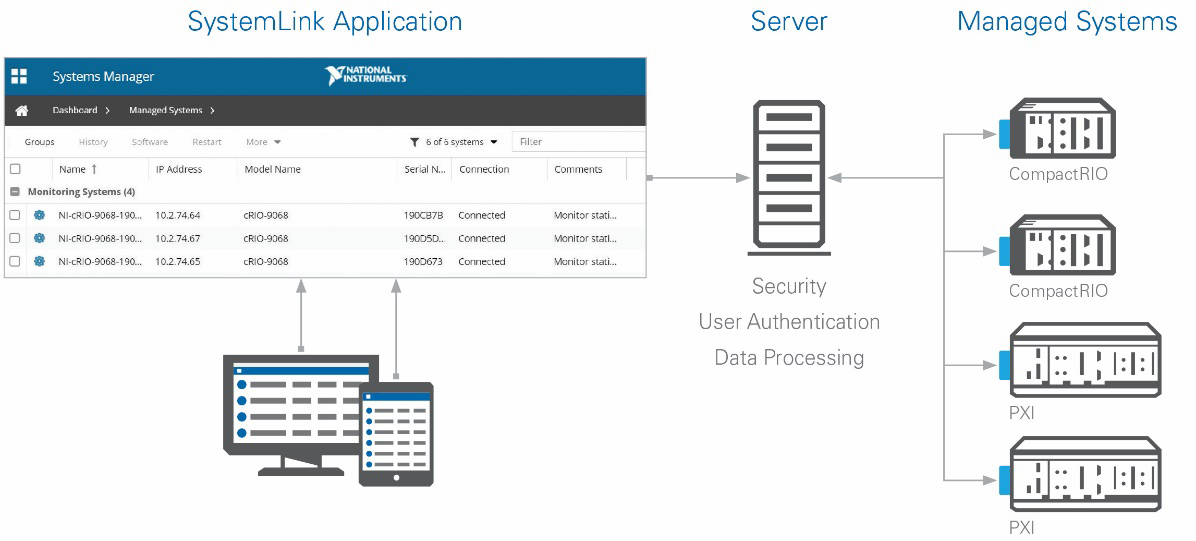Click the server rack icon
Viewport: 1196px width, 541px height.
[x=789, y=178]
